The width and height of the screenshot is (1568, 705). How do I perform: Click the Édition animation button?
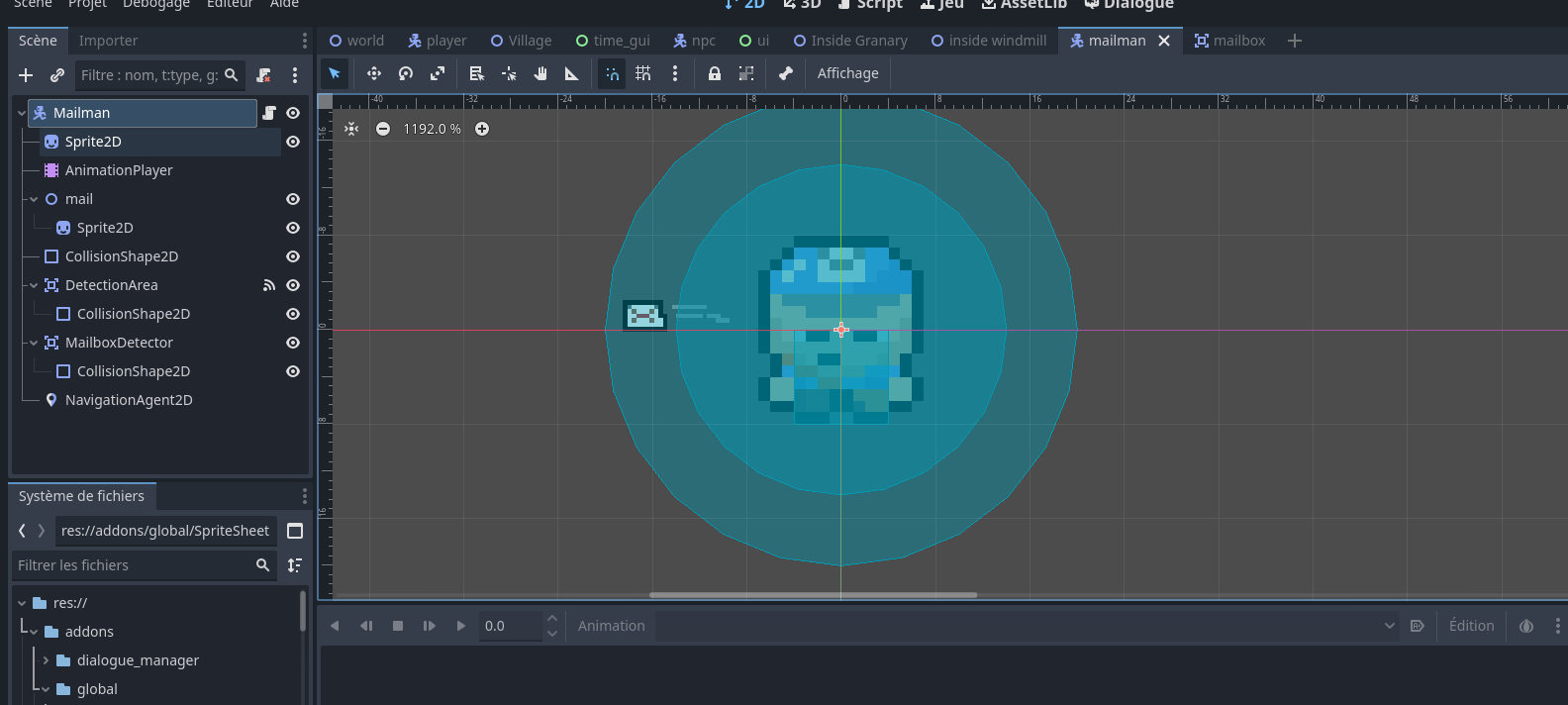(1471, 626)
